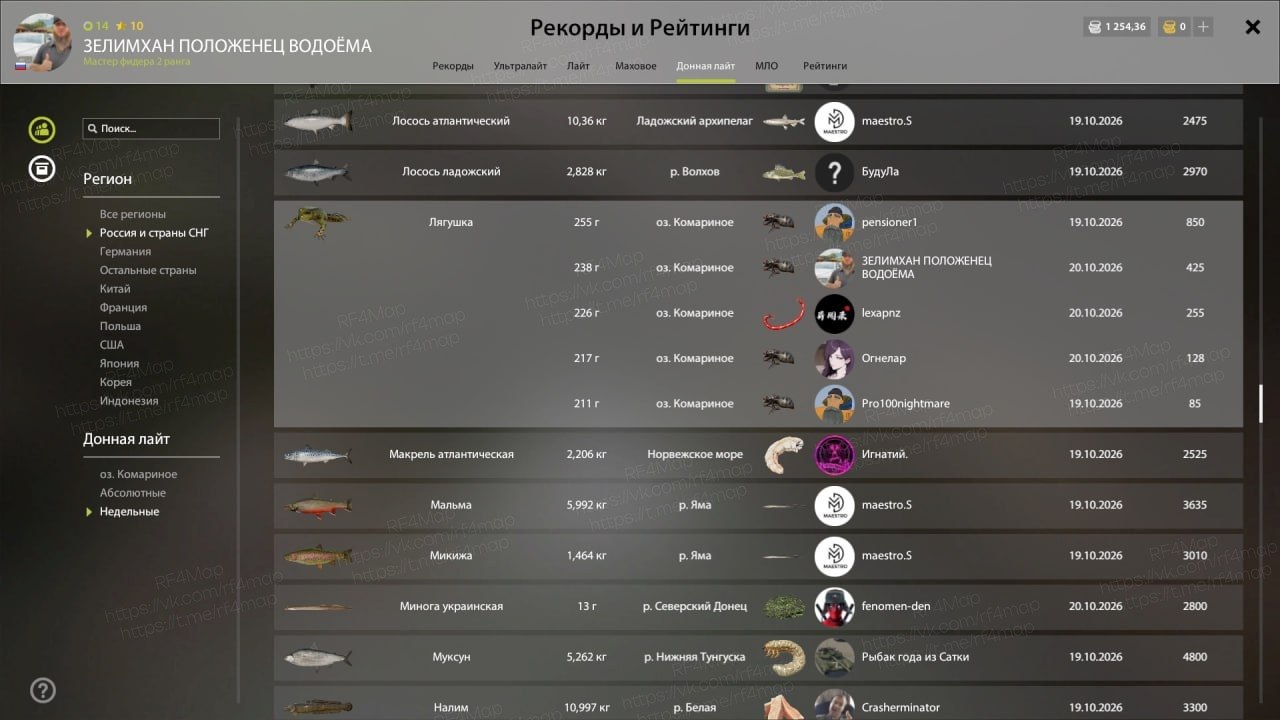
Task: Select the МЛО tab
Action: pos(767,66)
